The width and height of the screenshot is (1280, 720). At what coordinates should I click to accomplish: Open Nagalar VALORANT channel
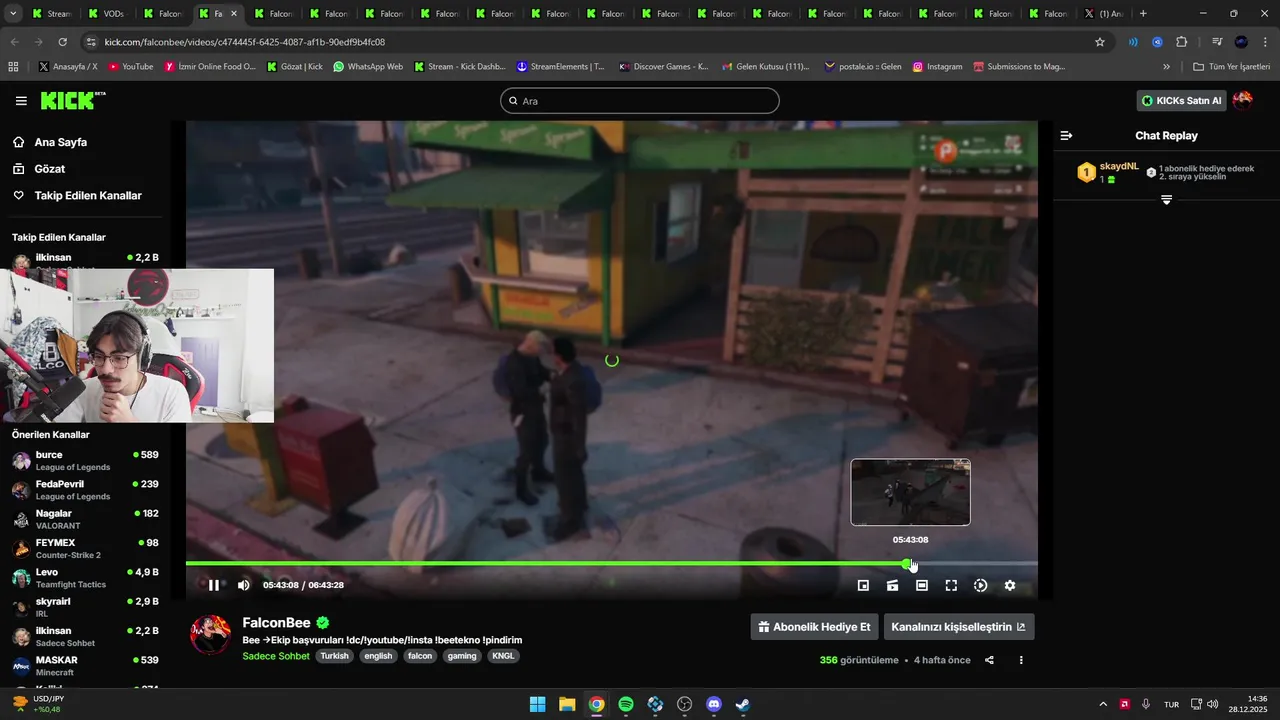pos(85,519)
